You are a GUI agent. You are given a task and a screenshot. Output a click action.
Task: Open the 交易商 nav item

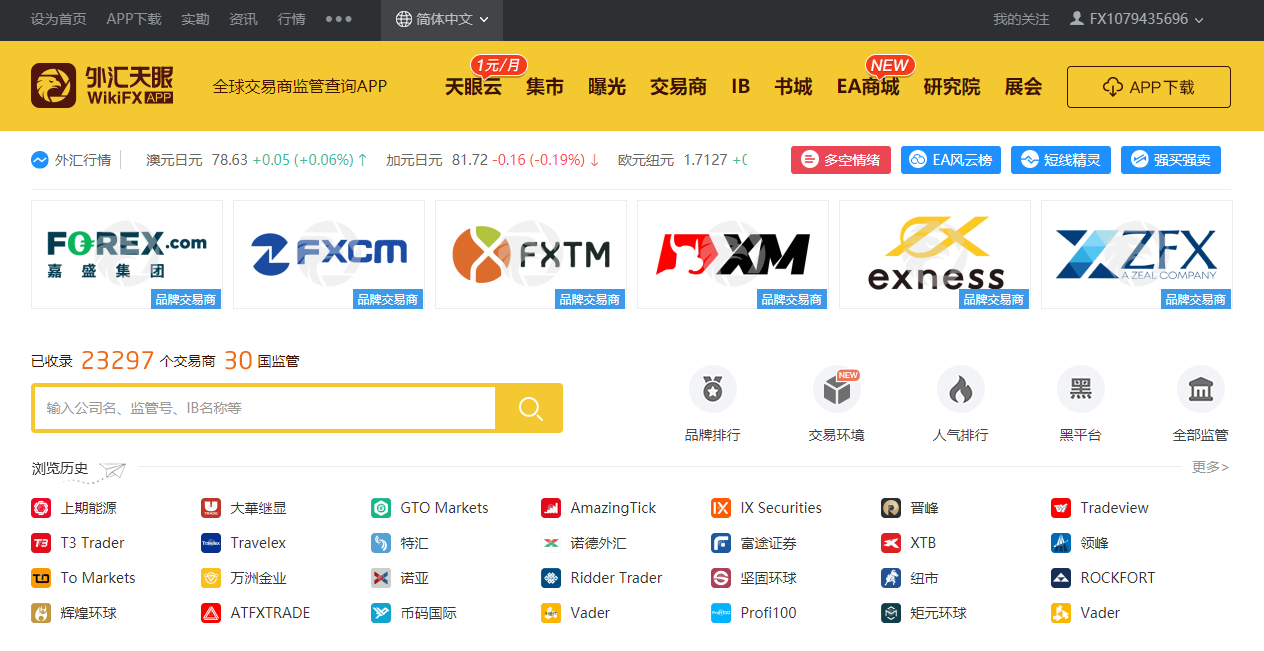678,87
